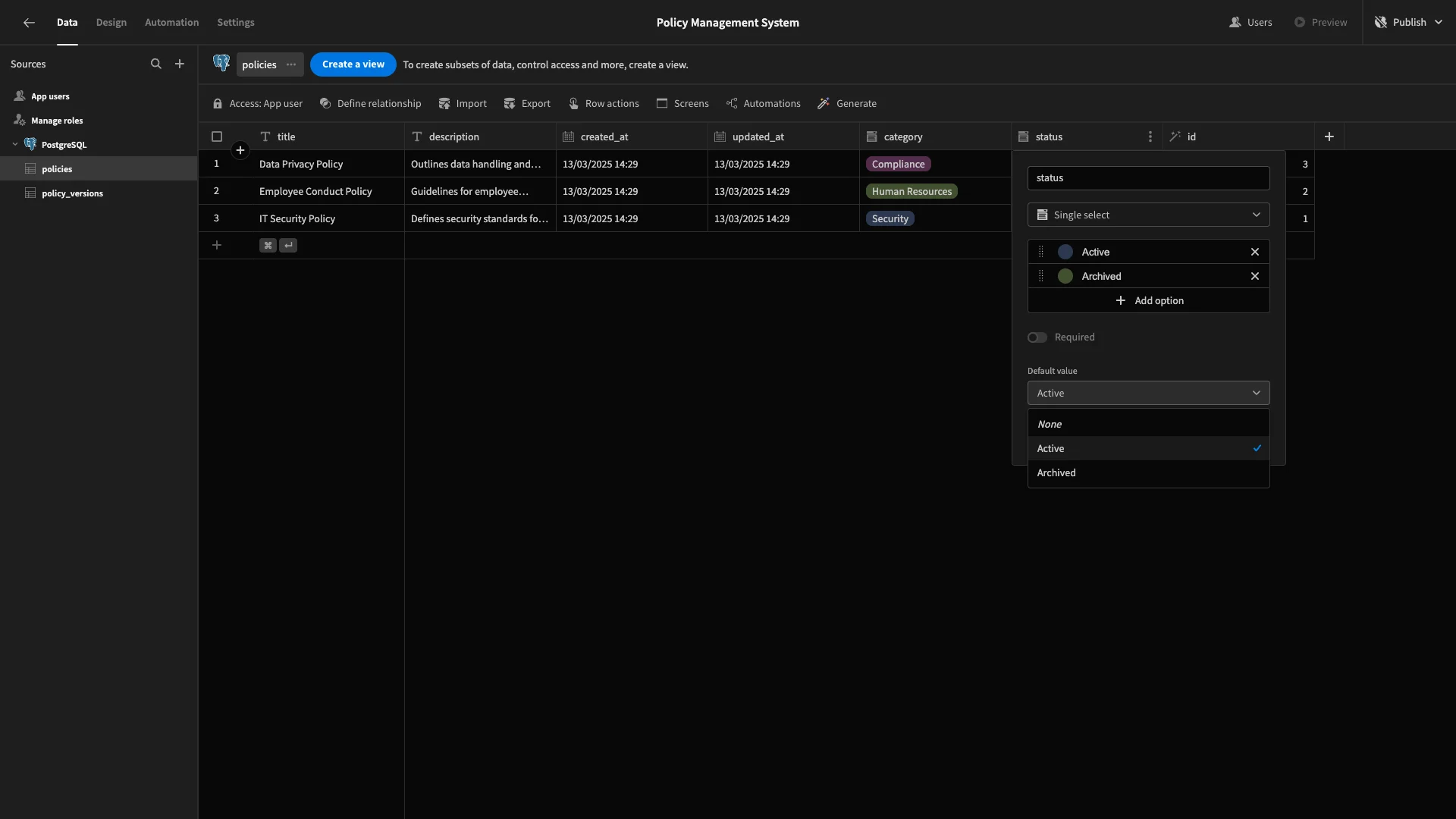
Task: Click the category column header
Action: pyautogui.click(x=935, y=136)
